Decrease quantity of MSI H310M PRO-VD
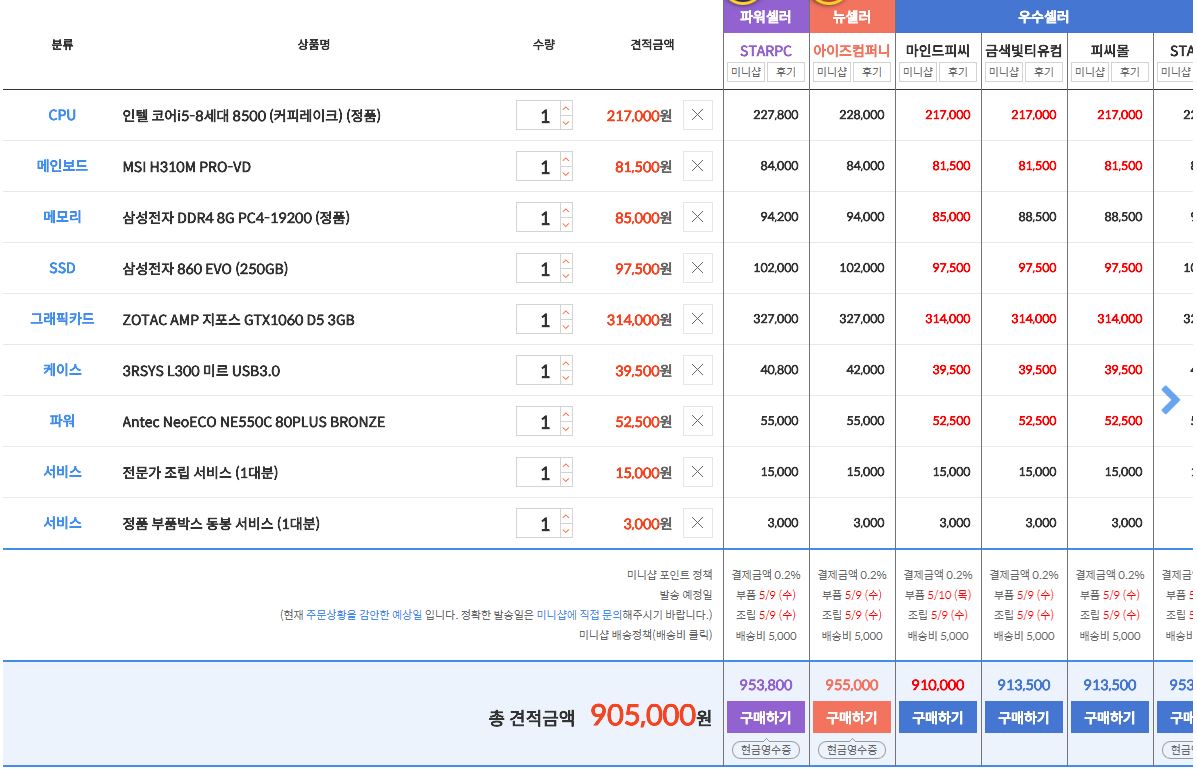This screenshot has width=1197, height=774. coord(566,173)
